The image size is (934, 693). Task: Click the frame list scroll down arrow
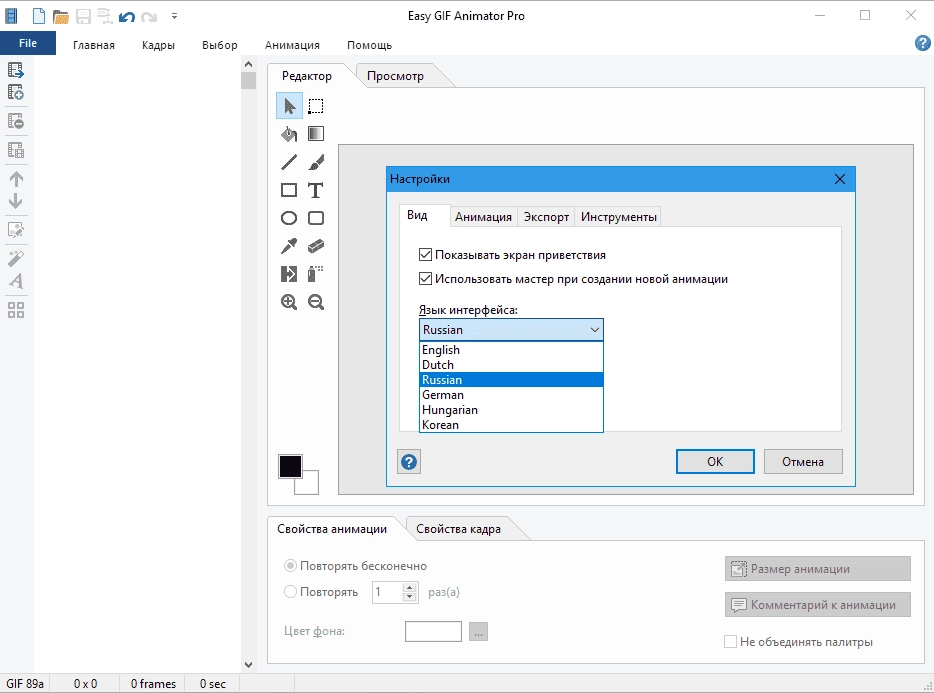coord(248,664)
